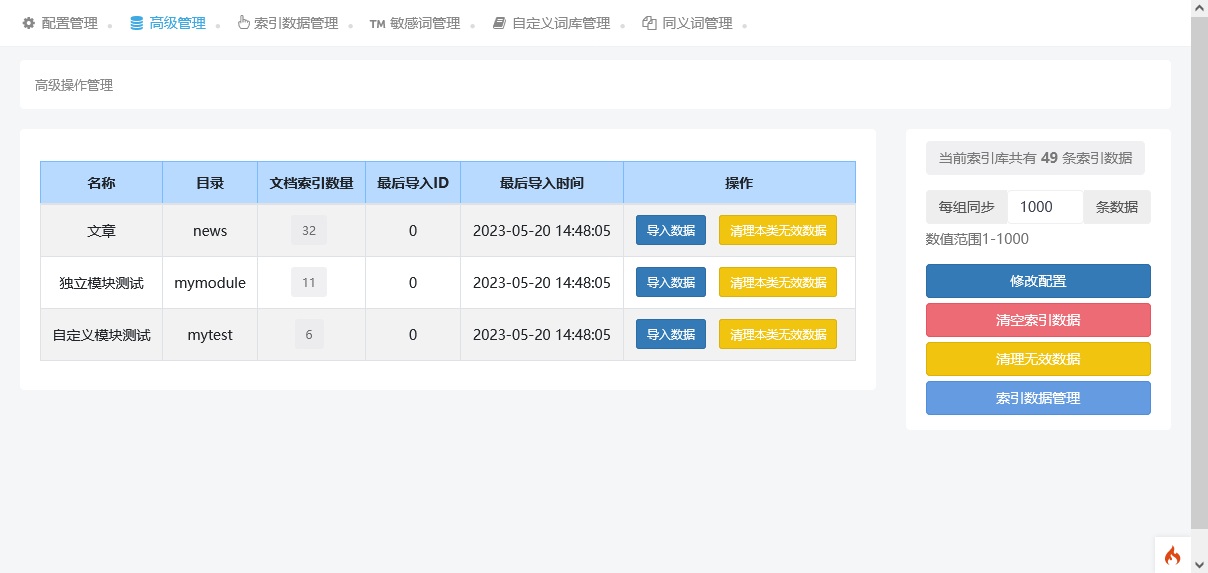Switch to the 索引数据管理 tab
The image size is (1208, 573).
[x=288, y=23]
